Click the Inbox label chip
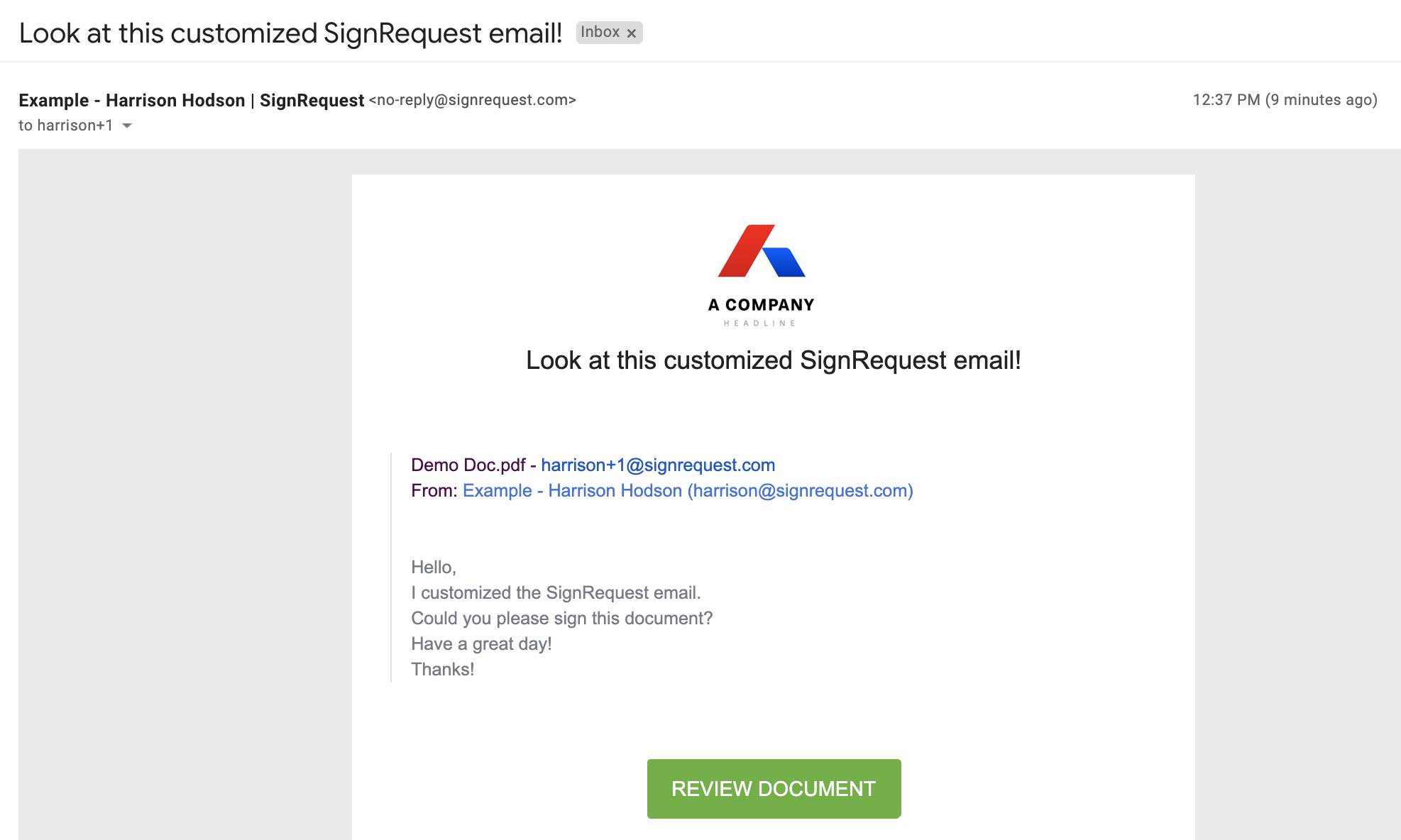Screen dimensions: 1401x840 tap(600, 33)
